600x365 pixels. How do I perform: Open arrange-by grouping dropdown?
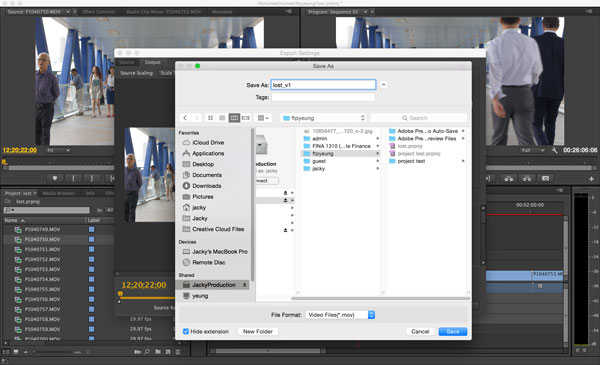click(x=262, y=118)
